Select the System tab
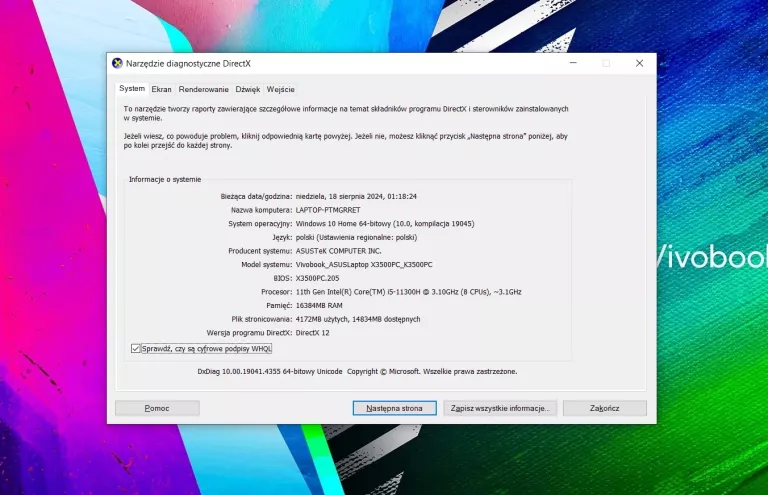The height and width of the screenshot is (495, 768). [x=132, y=89]
